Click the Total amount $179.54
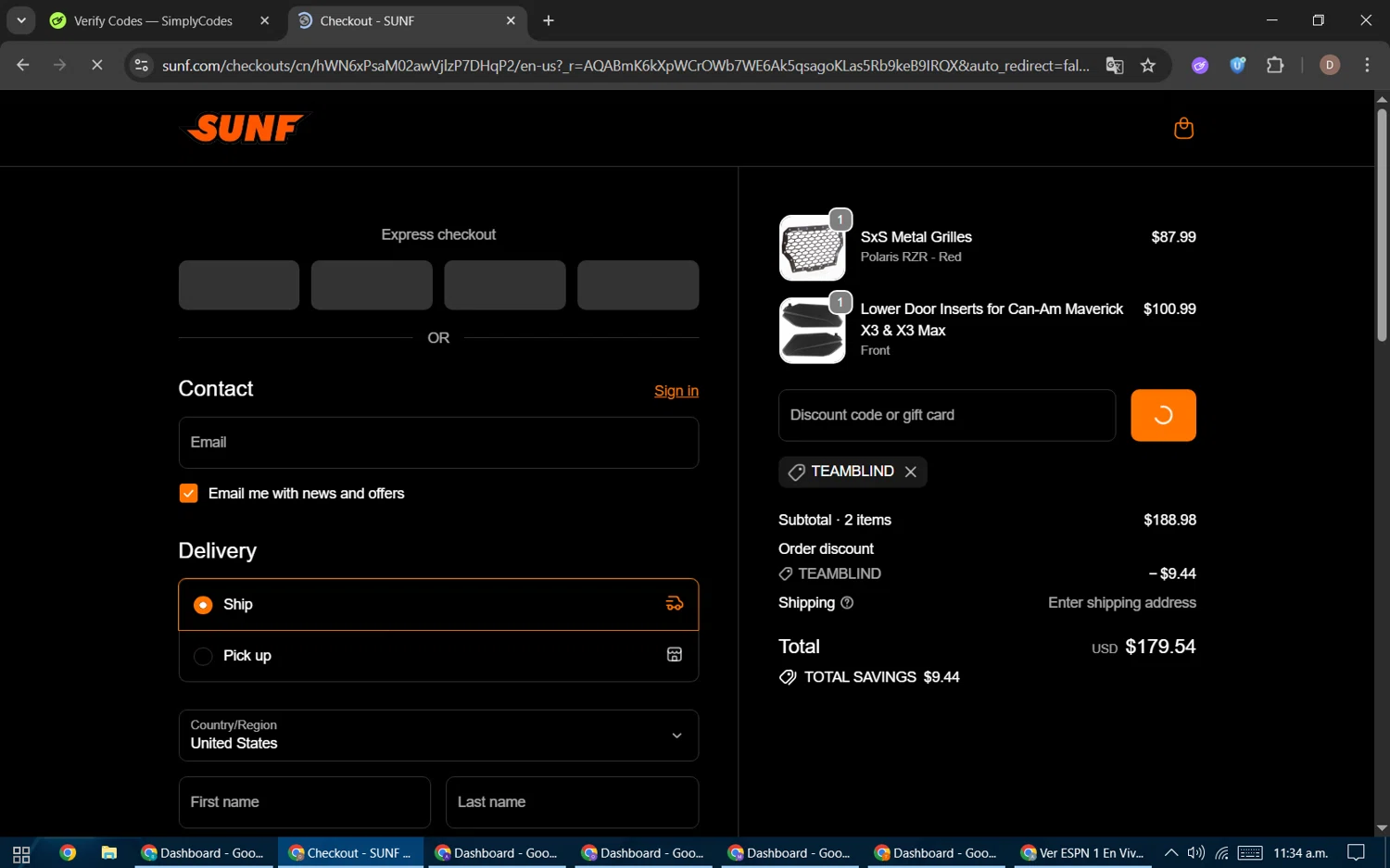This screenshot has width=1390, height=868. tap(1160, 647)
